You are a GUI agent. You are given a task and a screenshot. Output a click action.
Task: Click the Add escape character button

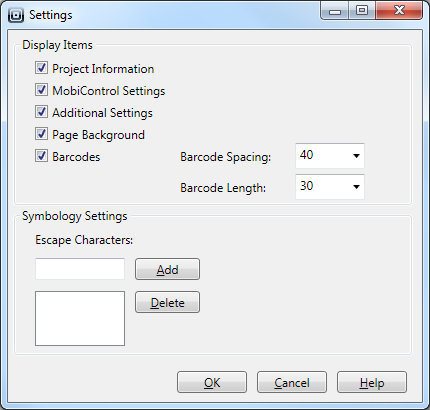[x=167, y=269]
